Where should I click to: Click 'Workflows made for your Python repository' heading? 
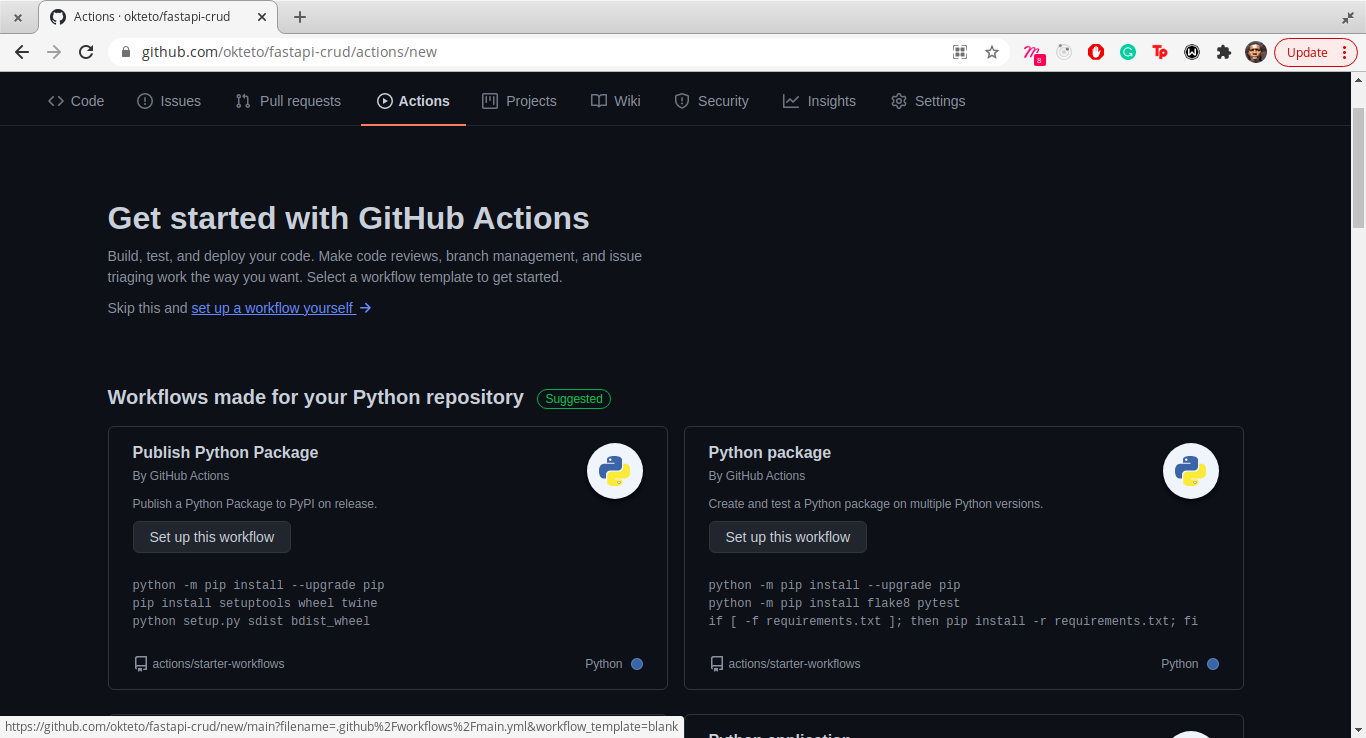[316, 397]
